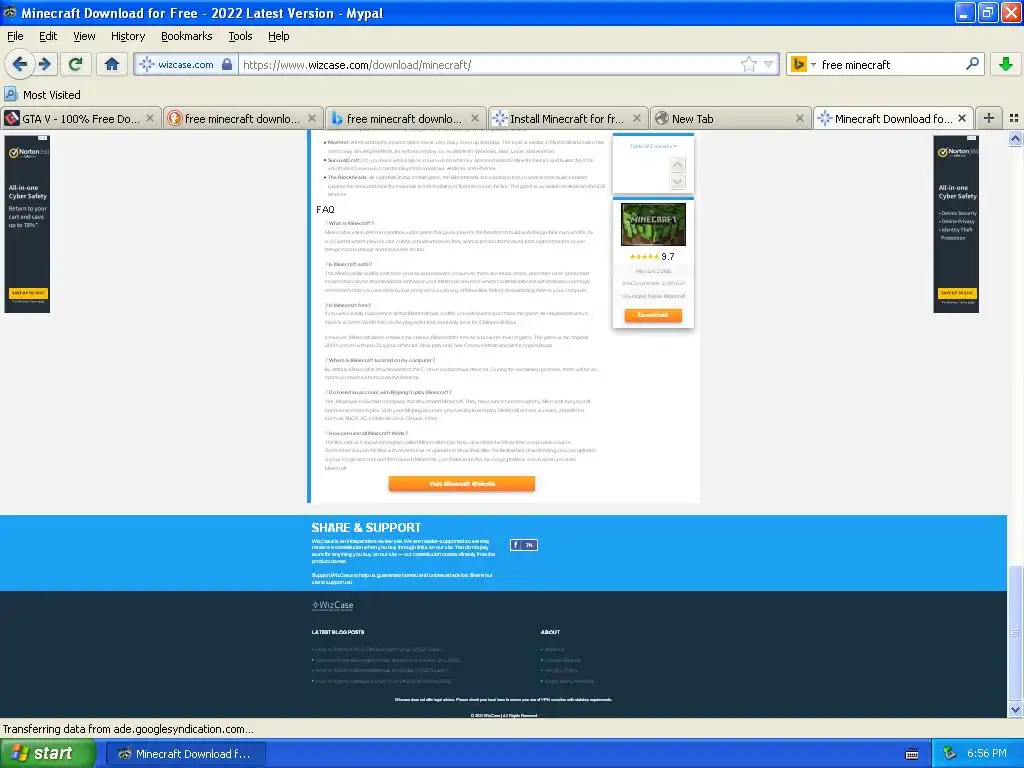Open the Bookmarks menu
Screen dimensions: 1024x768
pyautogui.click(x=187, y=36)
